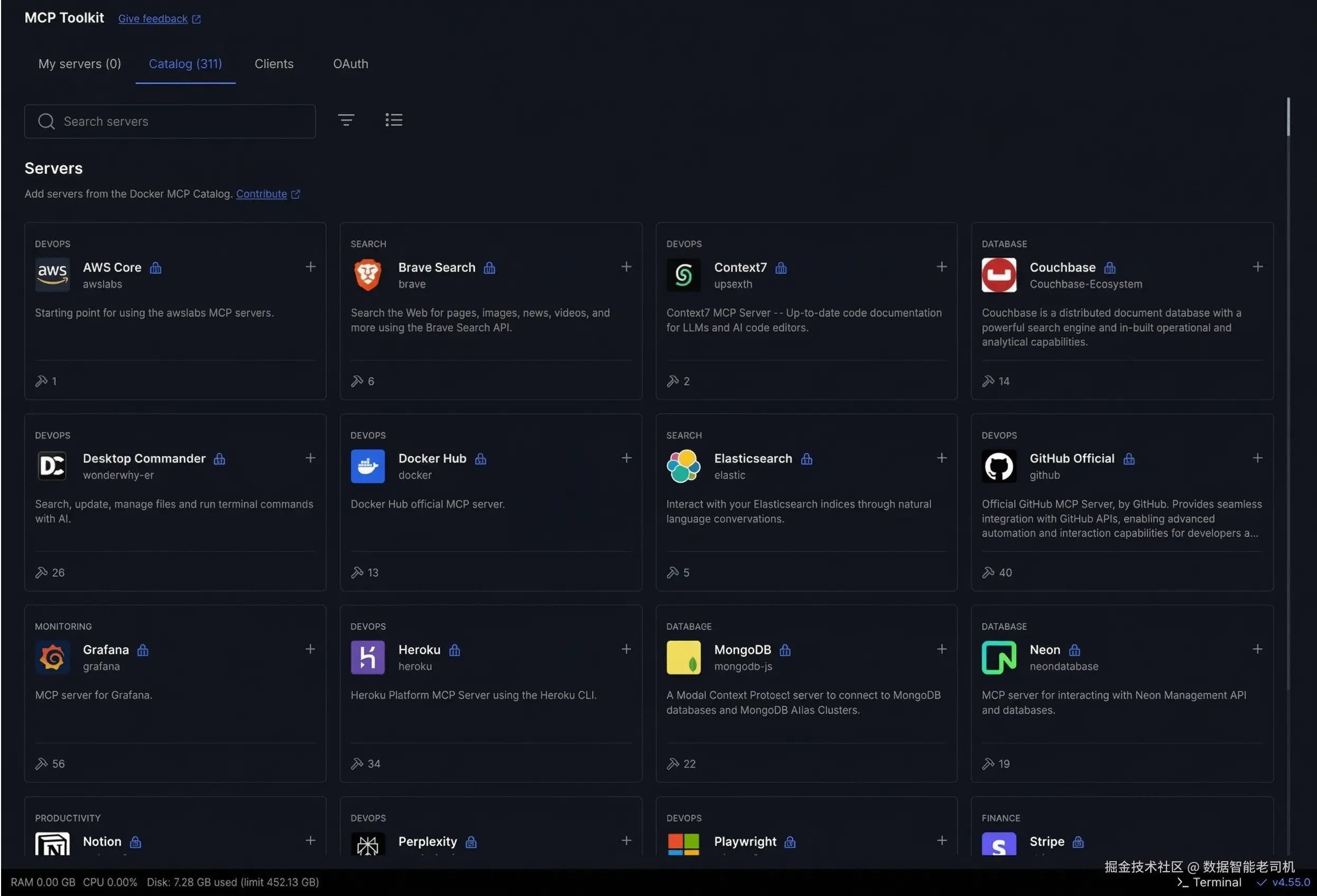1317x896 pixels.
Task: Add the GitHub Official server
Action: point(1257,458)
